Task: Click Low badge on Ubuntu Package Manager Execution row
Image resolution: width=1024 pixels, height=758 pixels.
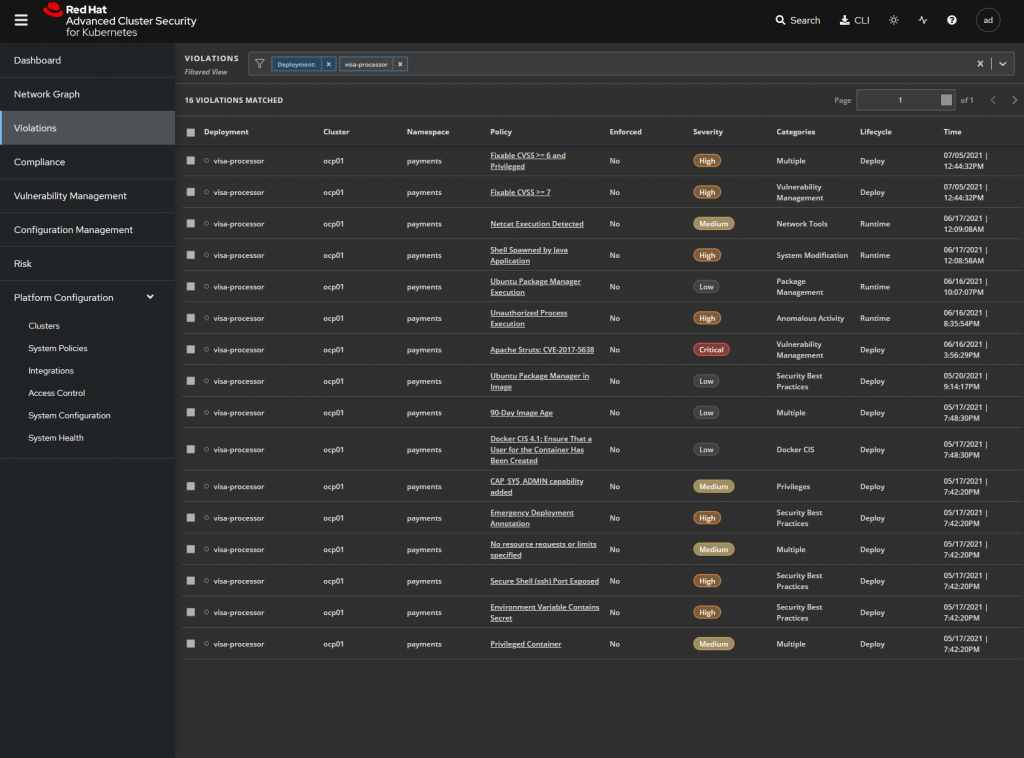Action: [x=706, y=287]
